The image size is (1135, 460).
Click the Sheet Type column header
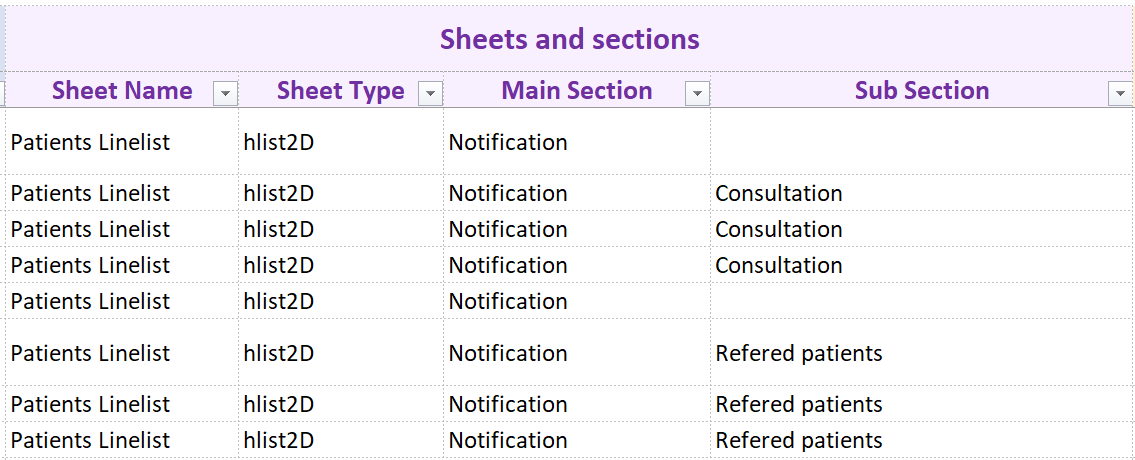[x=340, y=91]
